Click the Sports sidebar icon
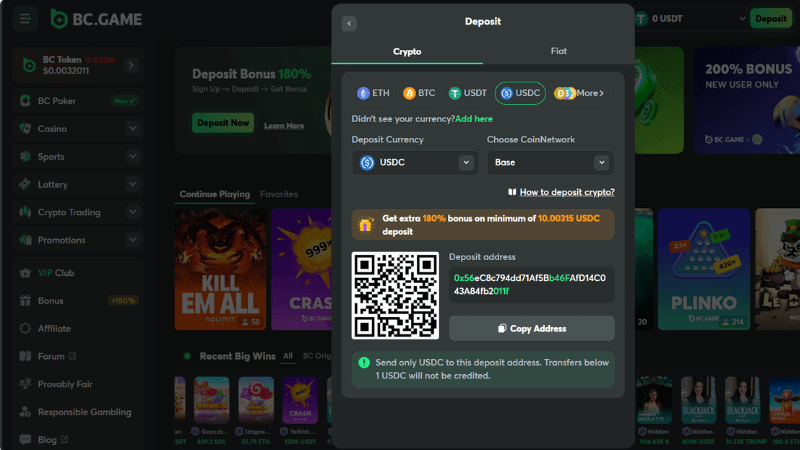 (25, 157)
